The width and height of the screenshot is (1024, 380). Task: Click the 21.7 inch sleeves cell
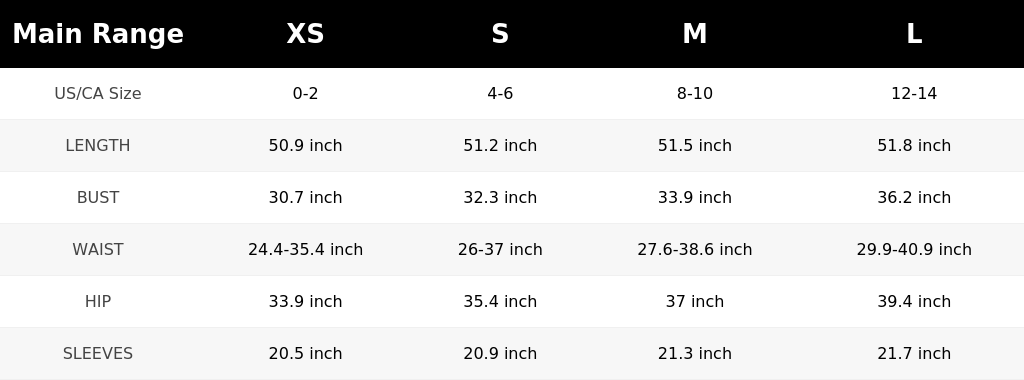(x=914, y=353)
